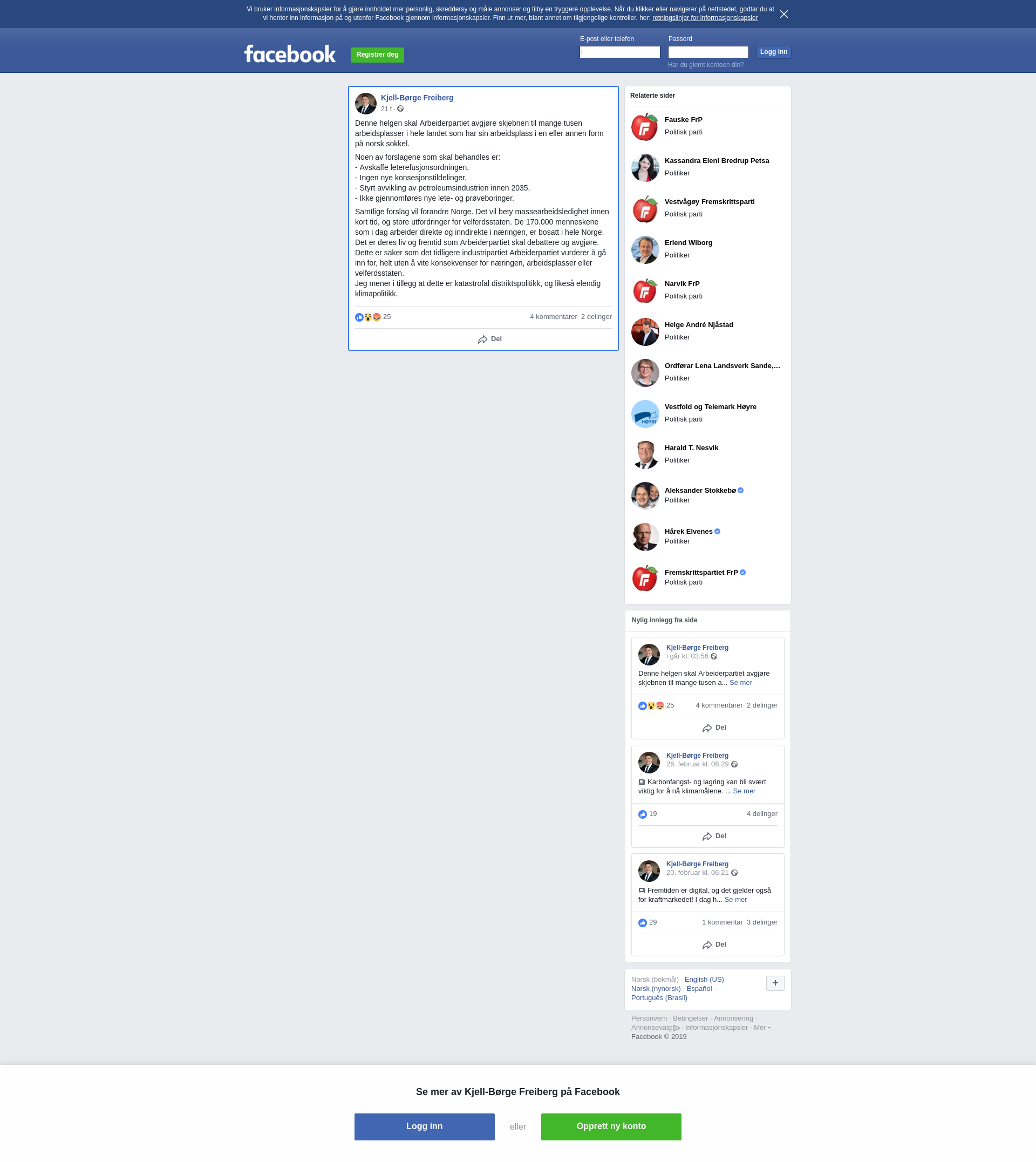The height and width of the screenshot is (1162, 1036).
Task: Open Kjell-Børge Freiberg's profile picture in main post
Action: 365,104
